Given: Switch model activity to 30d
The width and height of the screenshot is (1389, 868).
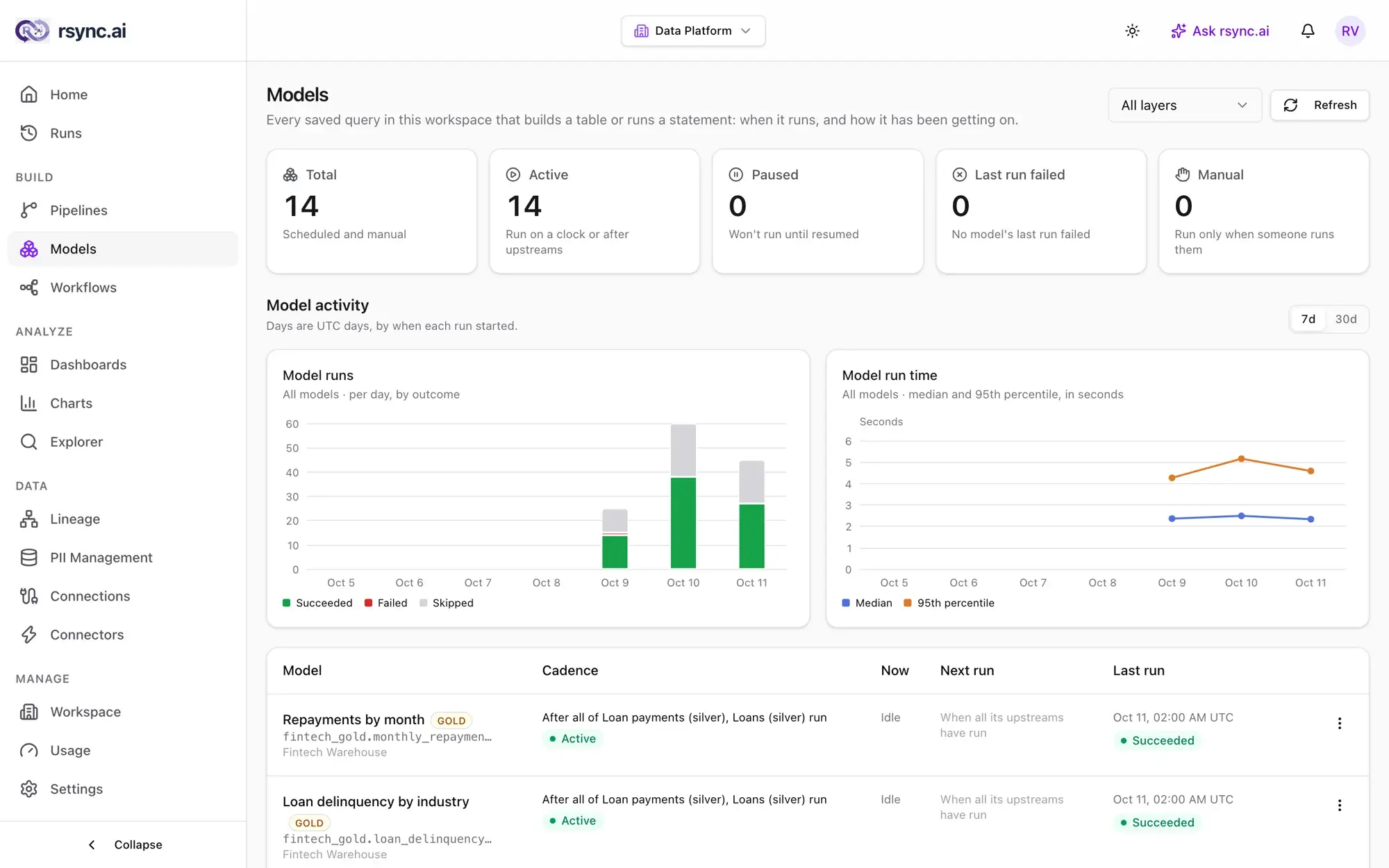Looking at the screenshot, I should (x=1345, y=319).
